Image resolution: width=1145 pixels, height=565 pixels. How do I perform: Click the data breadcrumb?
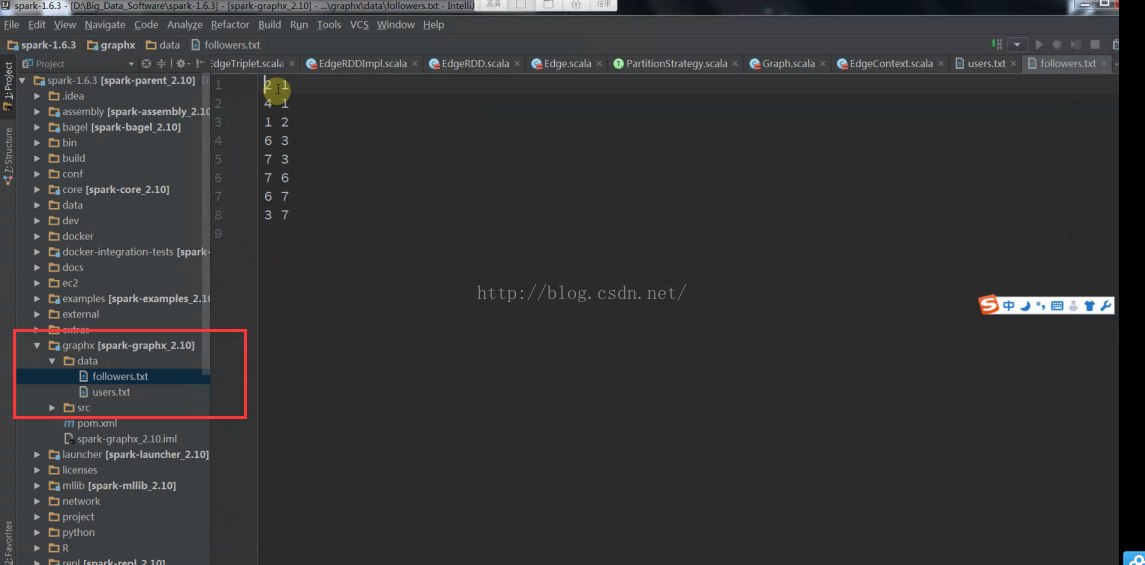163,45
